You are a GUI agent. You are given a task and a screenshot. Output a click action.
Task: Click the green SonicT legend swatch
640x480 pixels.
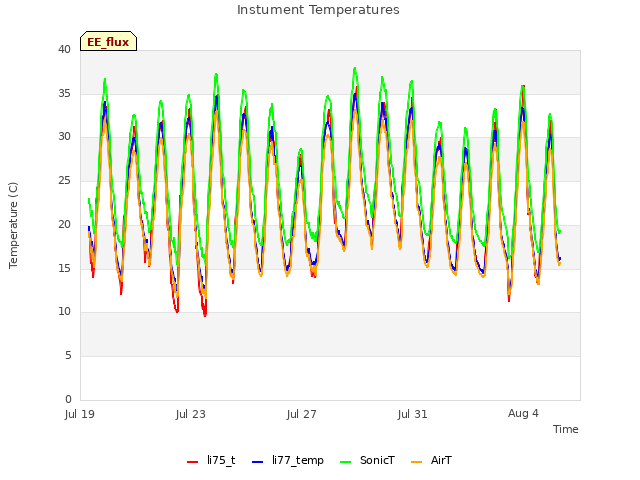(345, 462)
